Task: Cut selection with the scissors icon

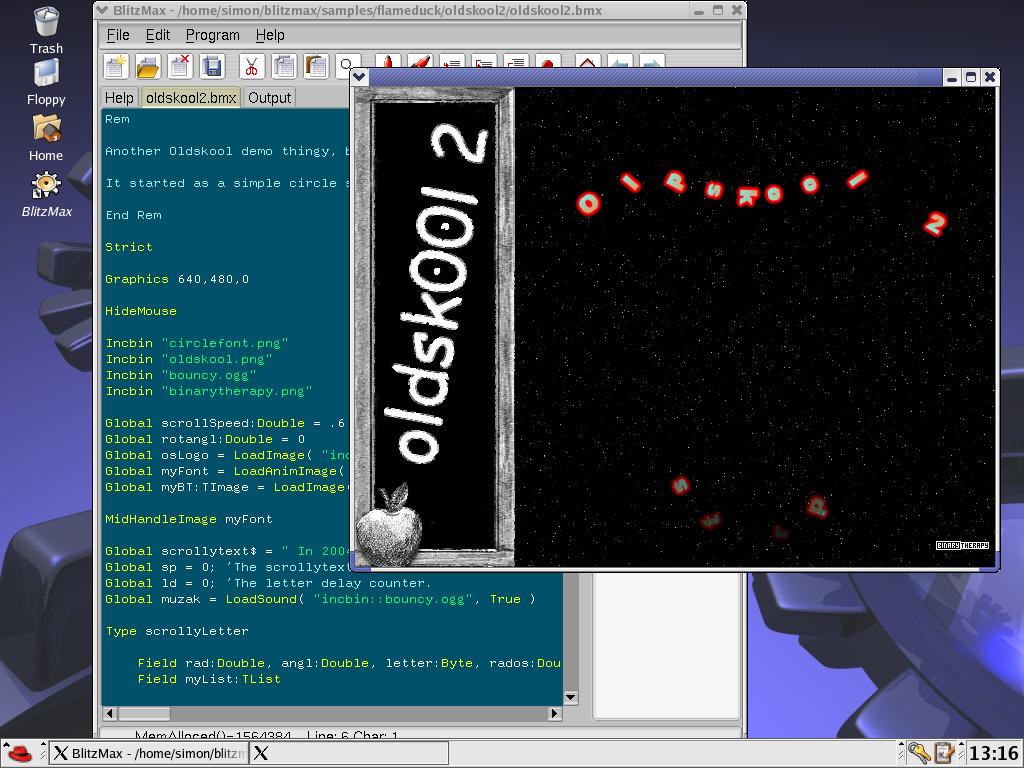Action: [x=251, y=66]
